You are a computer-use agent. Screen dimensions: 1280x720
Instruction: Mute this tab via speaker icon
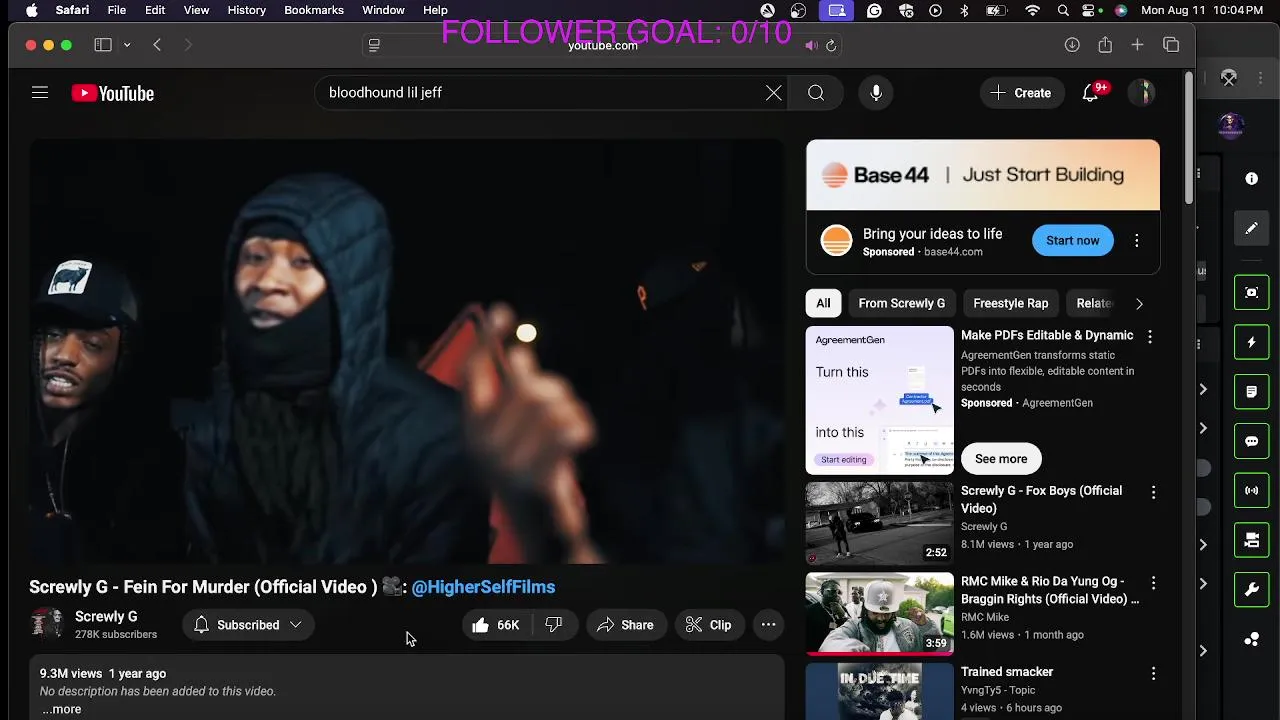click(x=811, y=45)
